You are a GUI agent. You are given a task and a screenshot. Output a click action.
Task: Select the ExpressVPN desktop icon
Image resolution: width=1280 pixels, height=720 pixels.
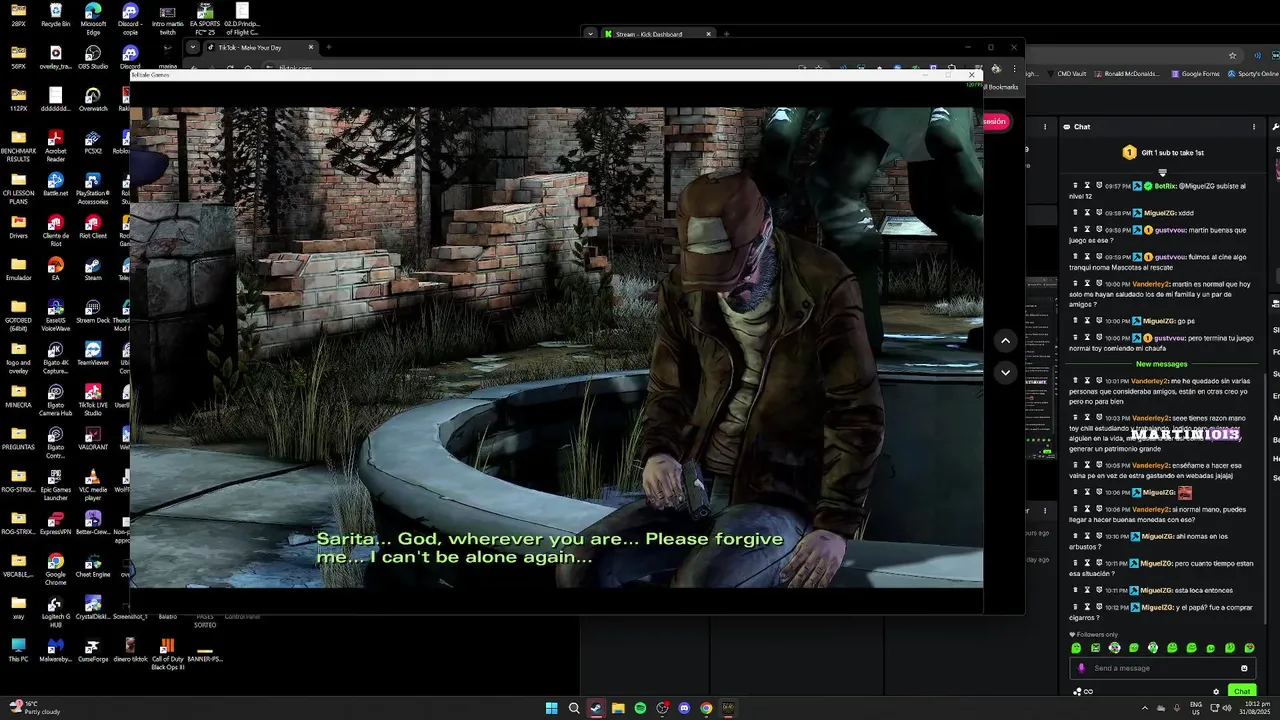[55, 523]
